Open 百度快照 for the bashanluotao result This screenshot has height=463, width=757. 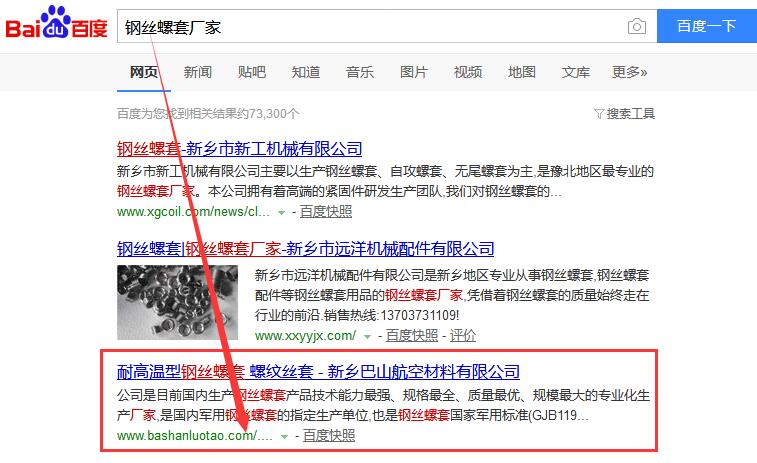coord(328,436)
